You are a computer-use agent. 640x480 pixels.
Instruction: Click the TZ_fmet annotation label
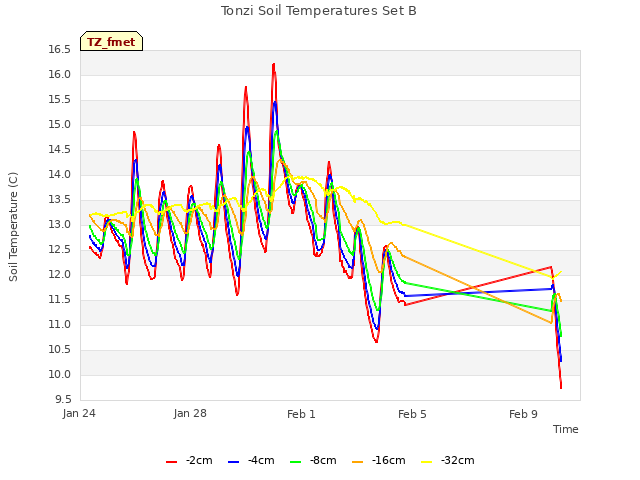coord(111,42)
